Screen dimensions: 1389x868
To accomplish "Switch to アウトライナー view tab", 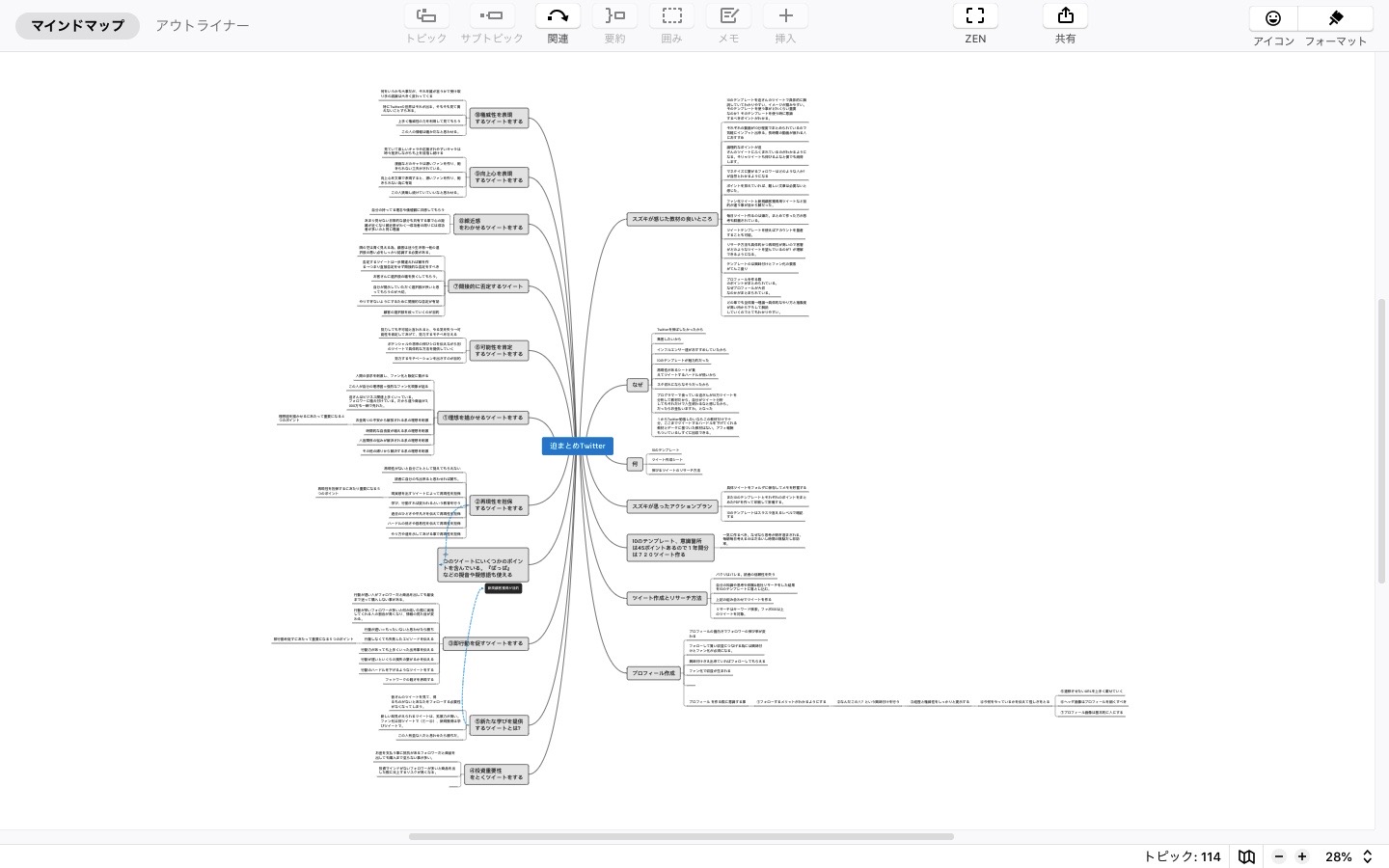I will coord(203,26).
